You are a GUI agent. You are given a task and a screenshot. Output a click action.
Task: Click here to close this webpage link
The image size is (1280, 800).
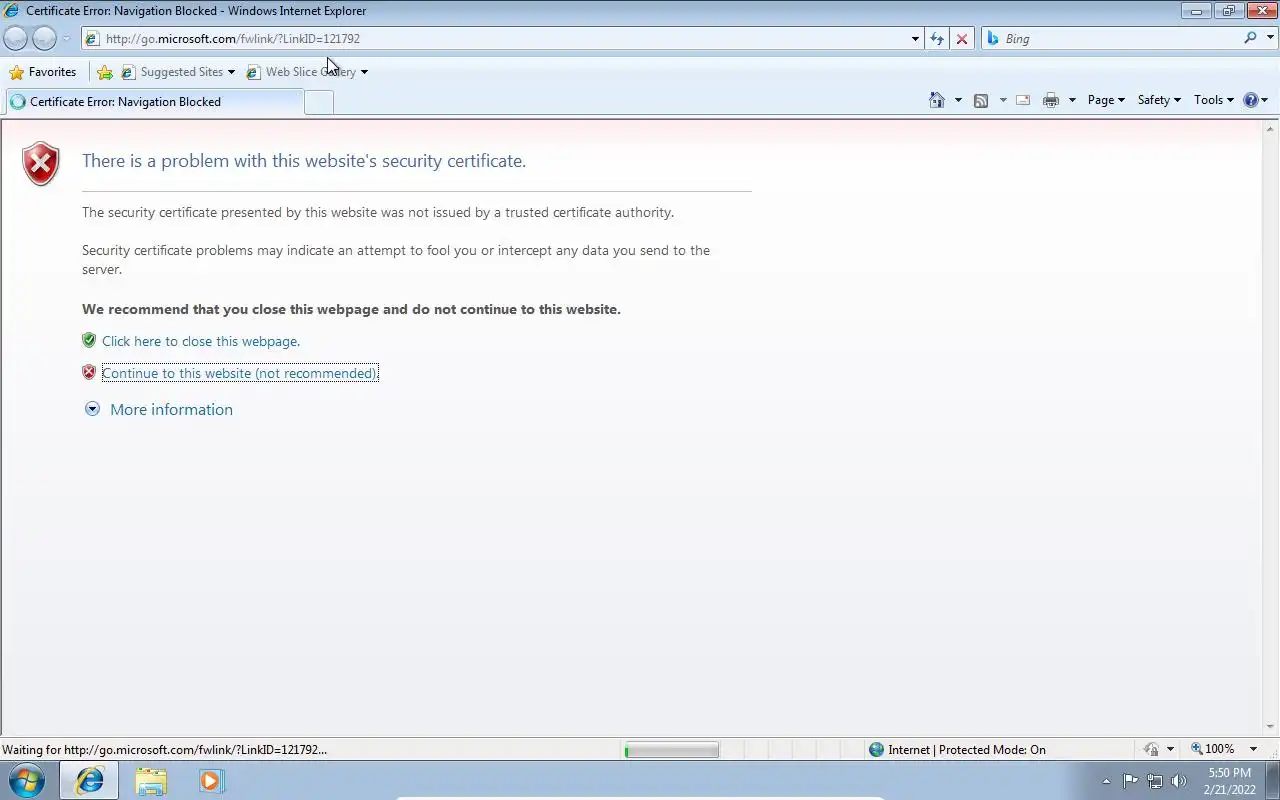coord(201,341)
